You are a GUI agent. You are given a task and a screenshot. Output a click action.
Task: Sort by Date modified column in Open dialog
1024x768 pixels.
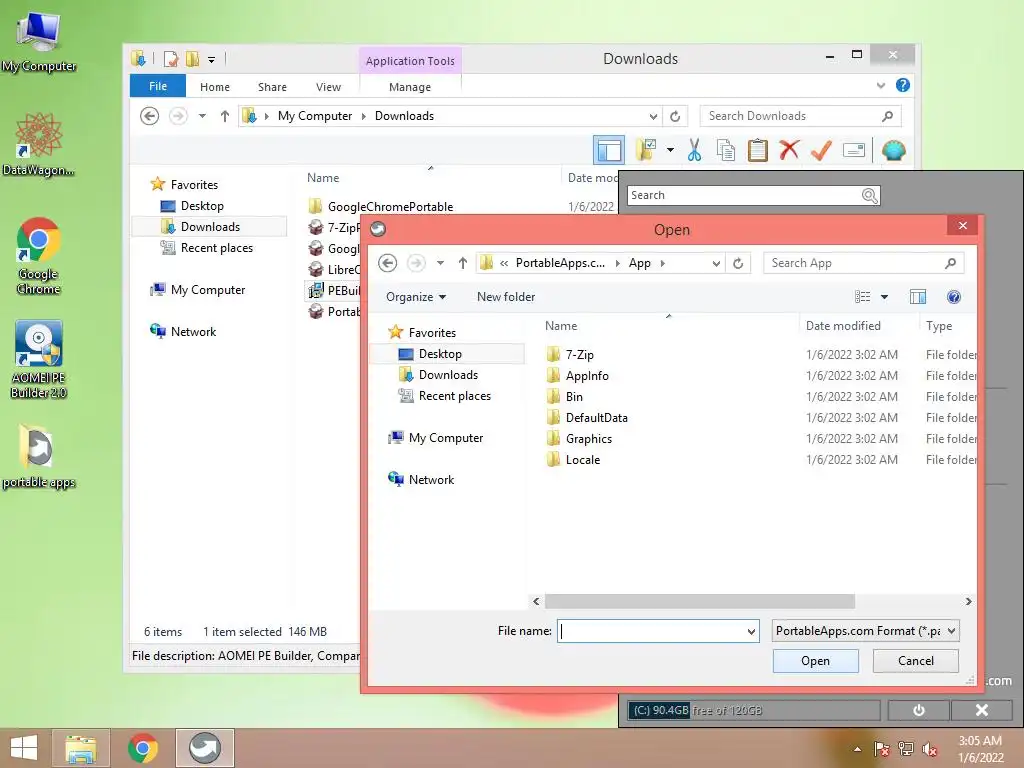[842, 326]
